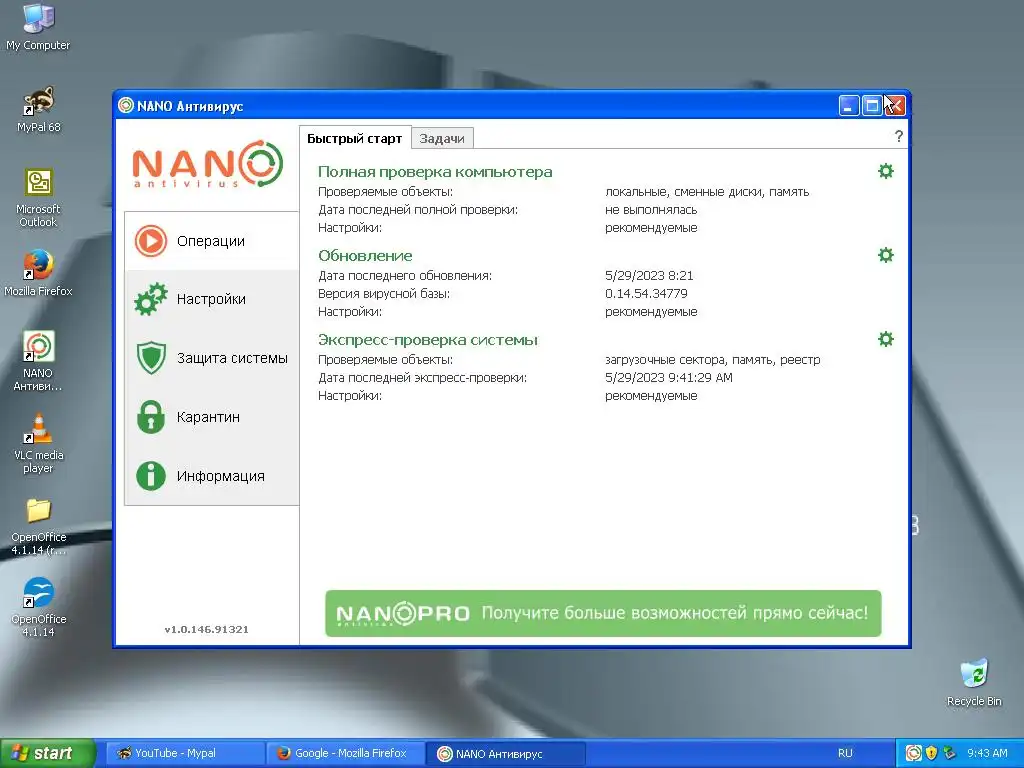Start Экспресс-проверка системы link

coord(428,340)
